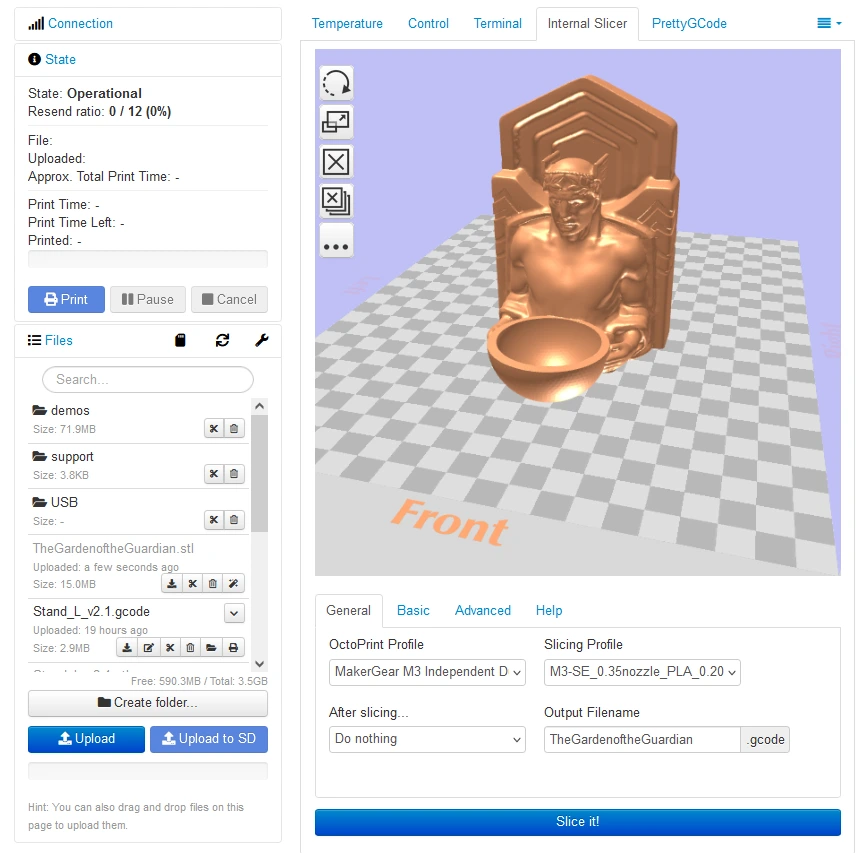This screenshot has width=858, height=853.
Task: Download Stand_L_v2.1.gcode file
Action: [127, 648]
